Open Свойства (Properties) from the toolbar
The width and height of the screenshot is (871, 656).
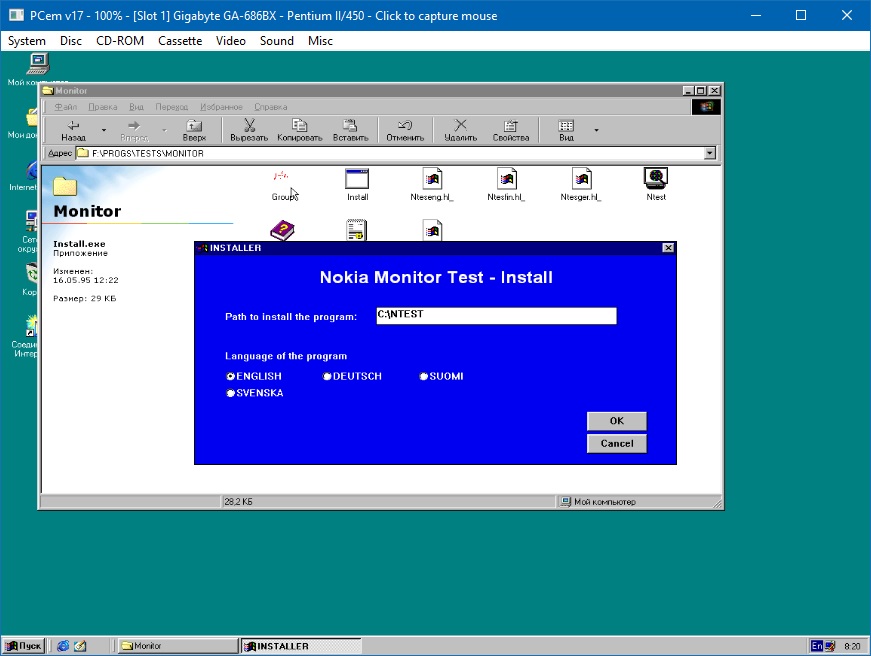click(510, 129)
